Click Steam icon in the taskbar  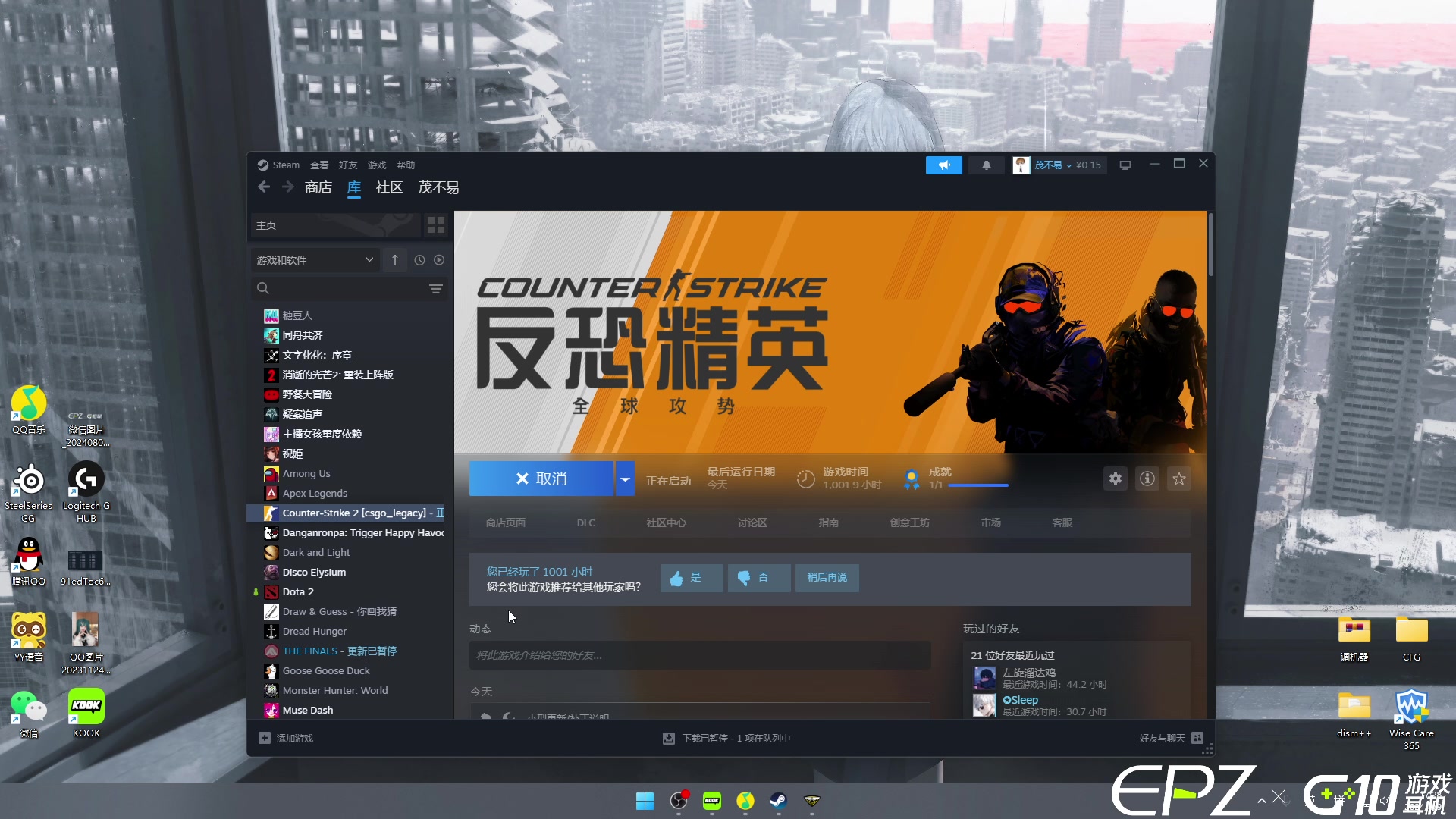[x=779, y=801]
